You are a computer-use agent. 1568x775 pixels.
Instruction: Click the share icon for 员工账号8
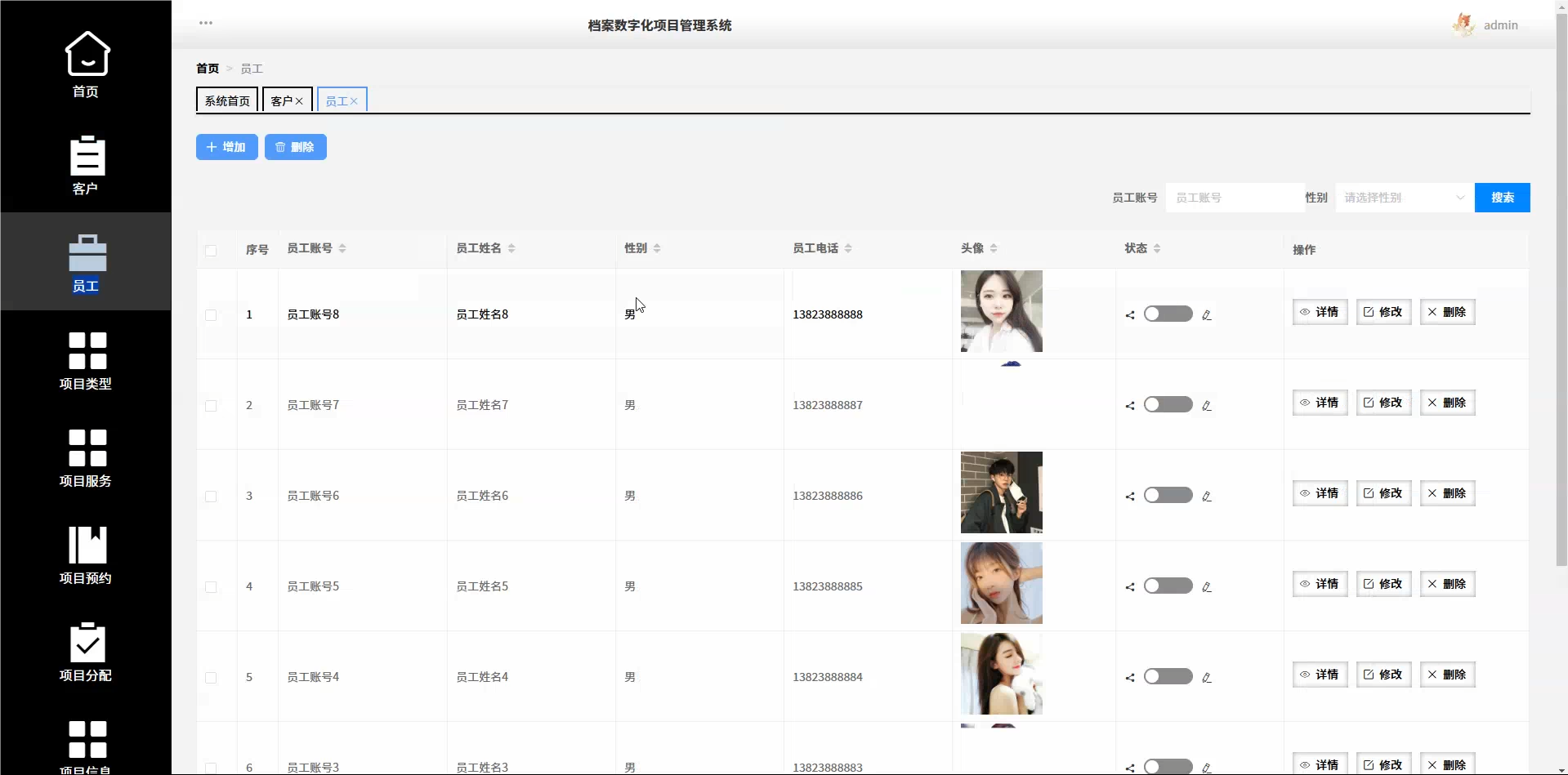(x=1130, y=315)
